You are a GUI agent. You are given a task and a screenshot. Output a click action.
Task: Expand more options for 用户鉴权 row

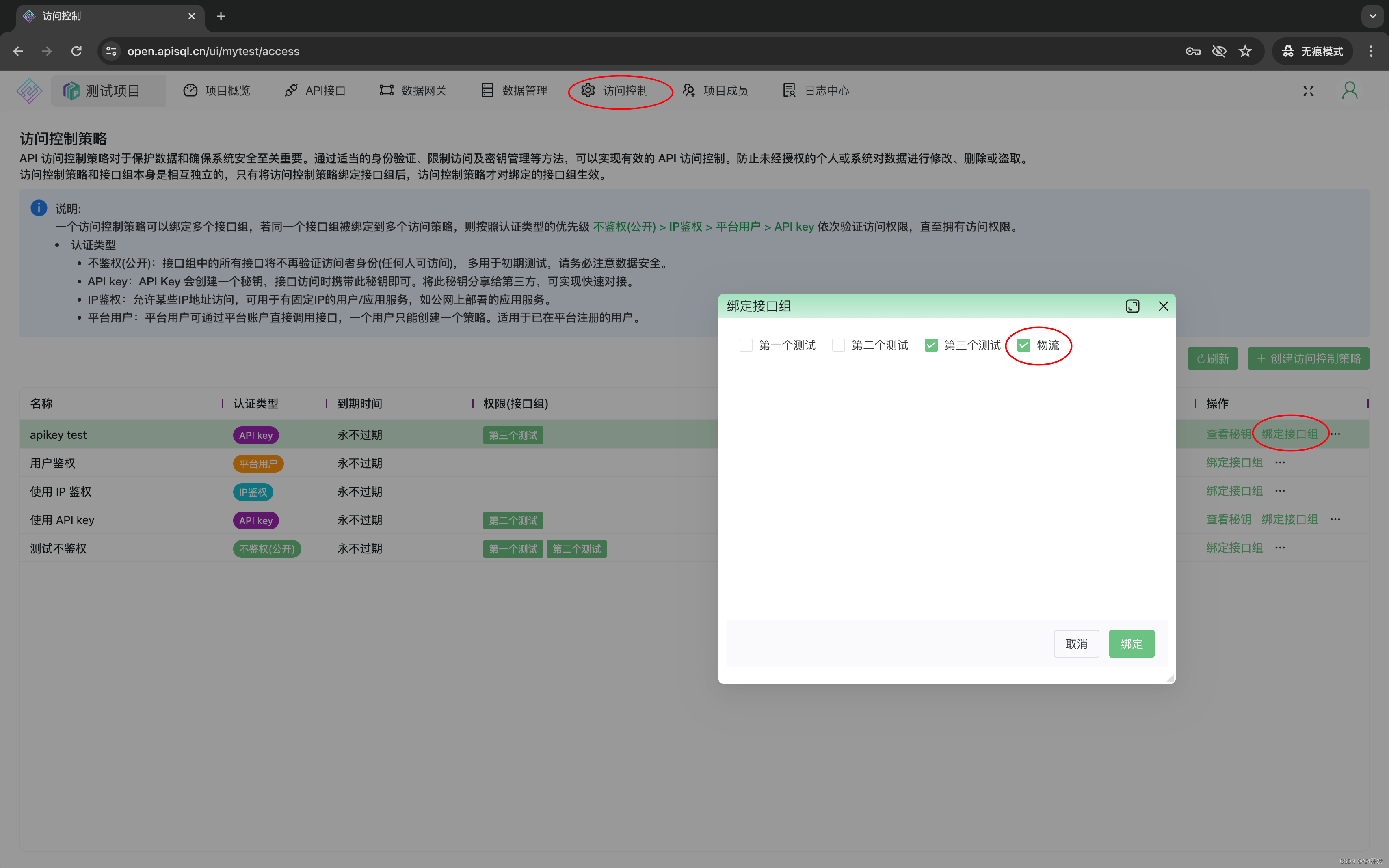[1280, 463]
